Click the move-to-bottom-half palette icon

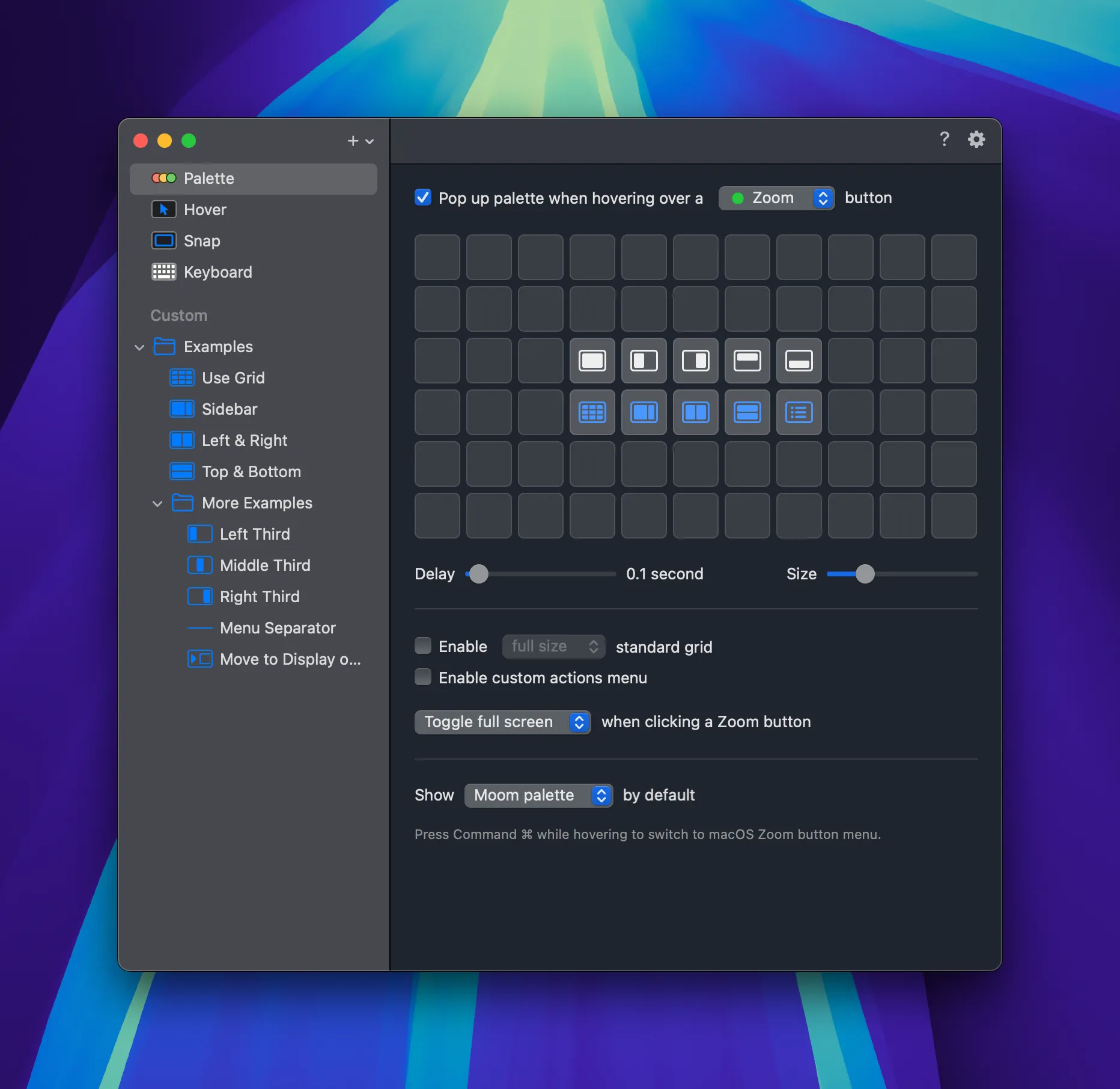(799, 361)
